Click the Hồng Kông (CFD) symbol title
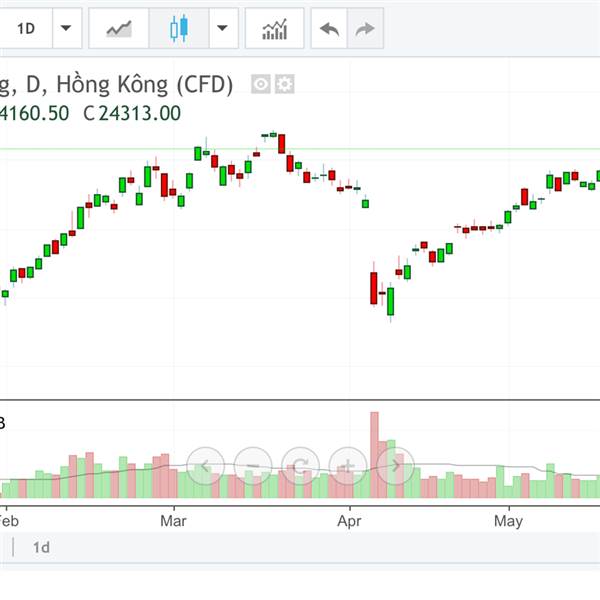 click(145, 85)
